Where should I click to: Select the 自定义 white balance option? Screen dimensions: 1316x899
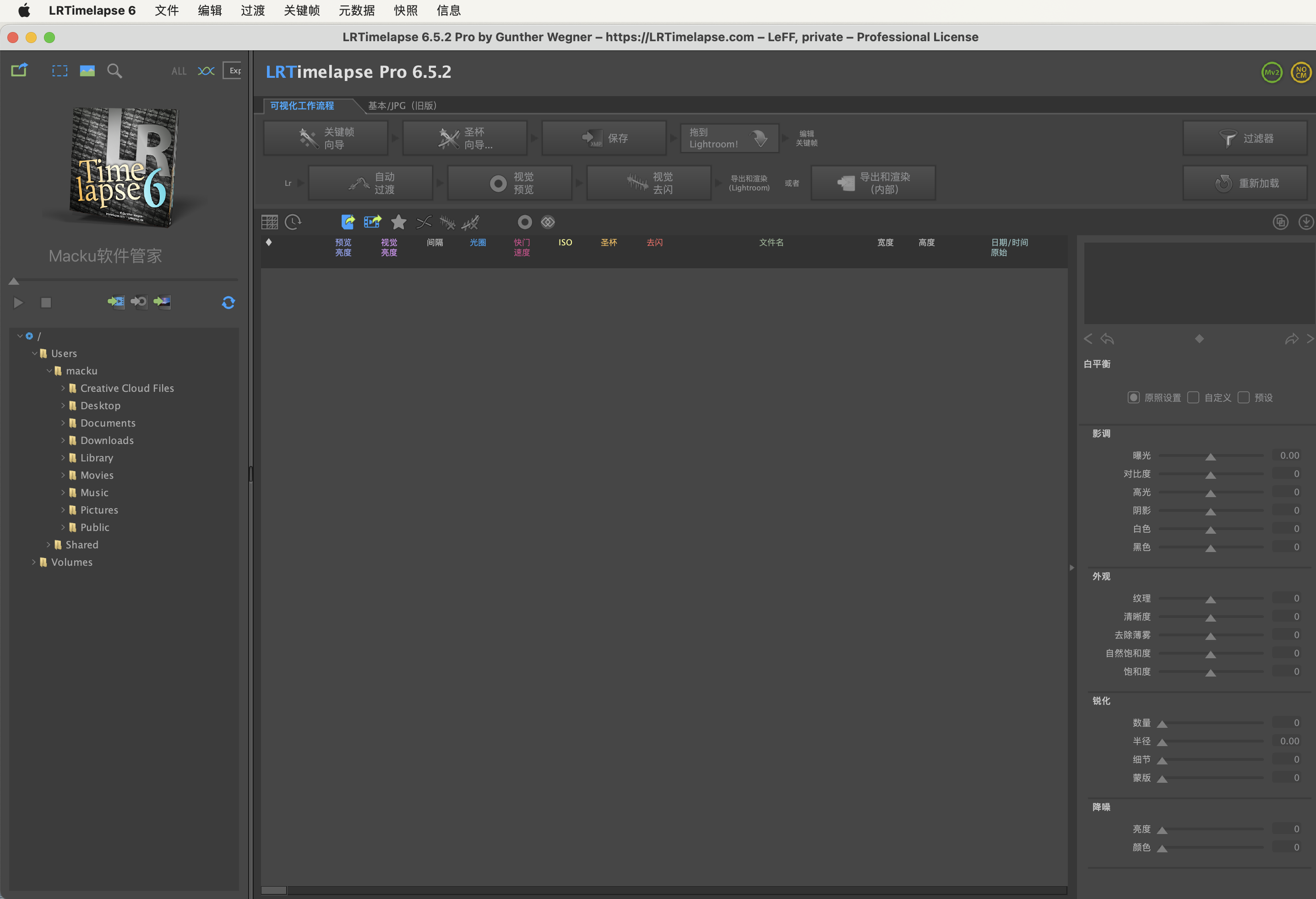(x=1193, y=397)
